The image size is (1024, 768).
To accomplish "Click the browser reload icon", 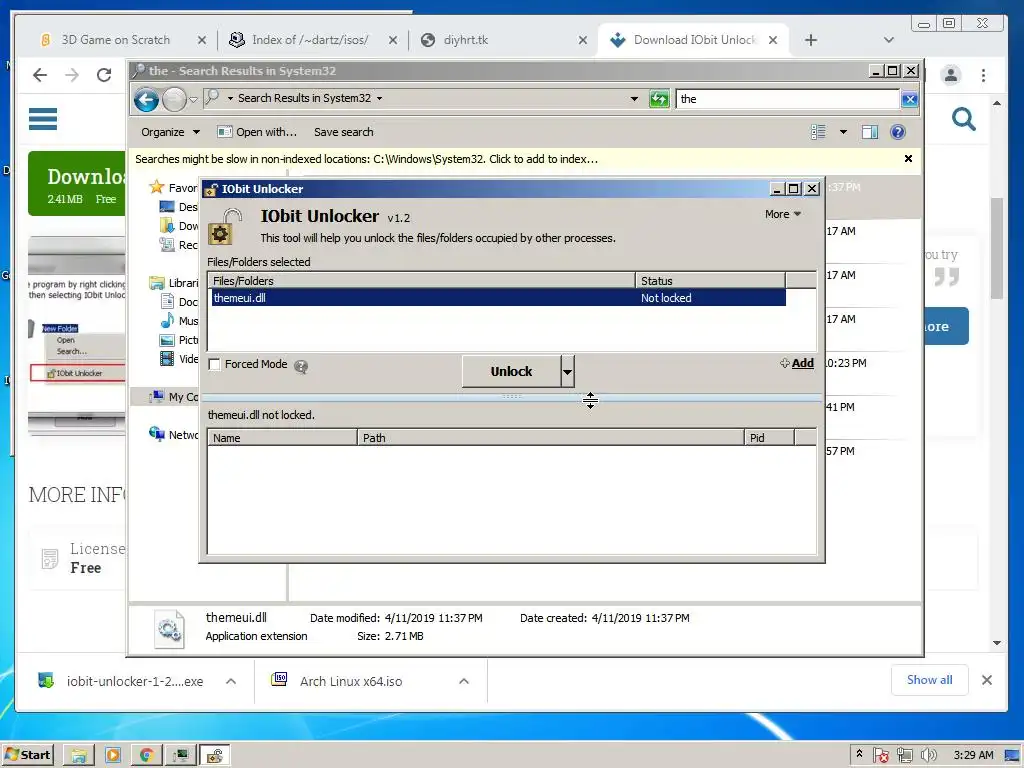I will click(x=104, y=75).
